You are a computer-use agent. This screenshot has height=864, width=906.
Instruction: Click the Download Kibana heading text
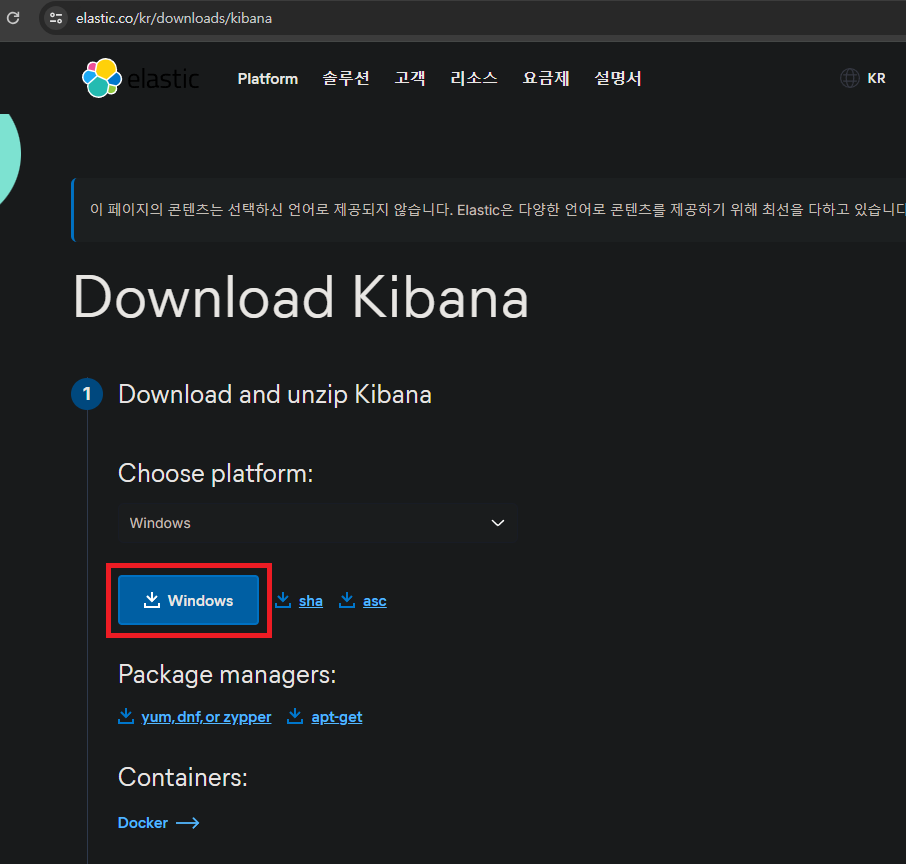[x=300, y=297]
